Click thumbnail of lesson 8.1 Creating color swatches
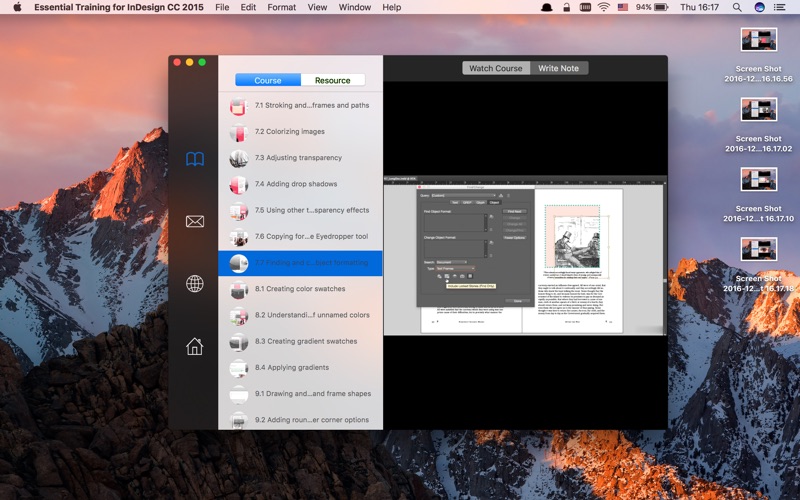The width and height of the screenshot is (800, 500). (x=239, y=289)
